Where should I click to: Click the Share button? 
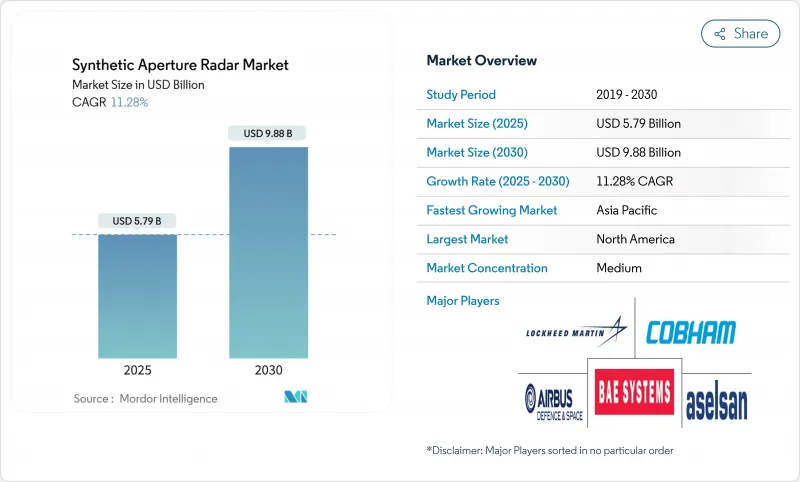coord(740,33)
